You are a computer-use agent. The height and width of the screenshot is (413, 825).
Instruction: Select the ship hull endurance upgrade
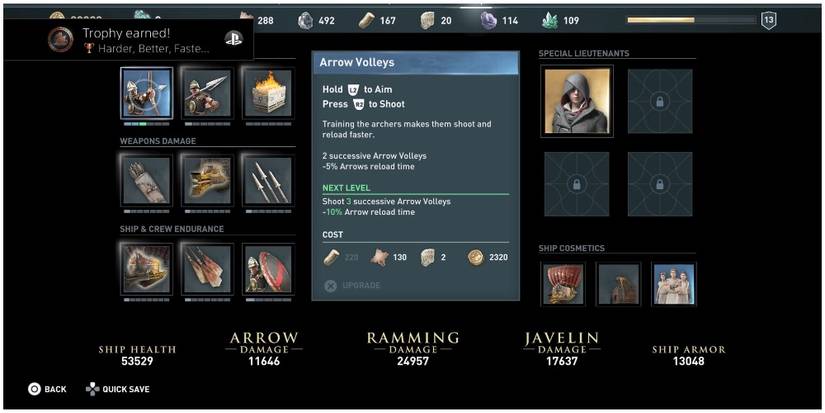tap(146, 268)
